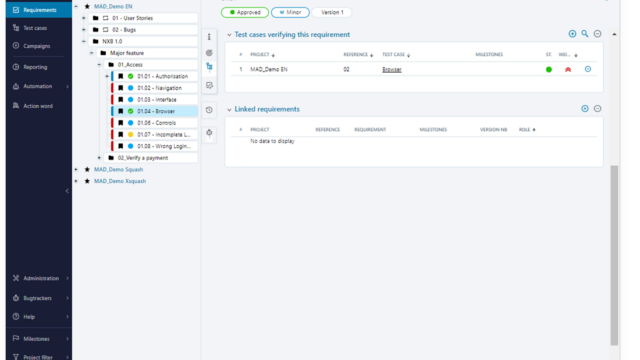Collapse the 01_Access folder
The image size is (640, 360).
coord(99,64)
